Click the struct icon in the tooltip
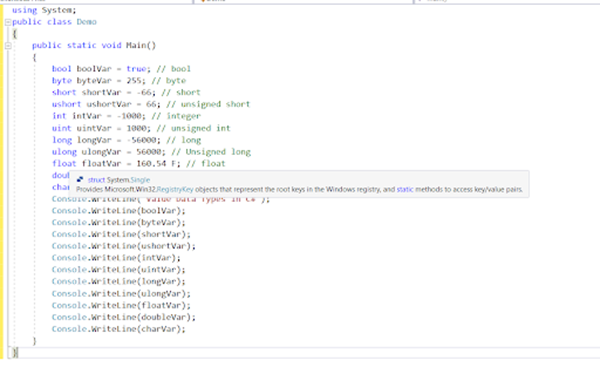The height and width of the screenshot is (367, 600). pos(80,179)
